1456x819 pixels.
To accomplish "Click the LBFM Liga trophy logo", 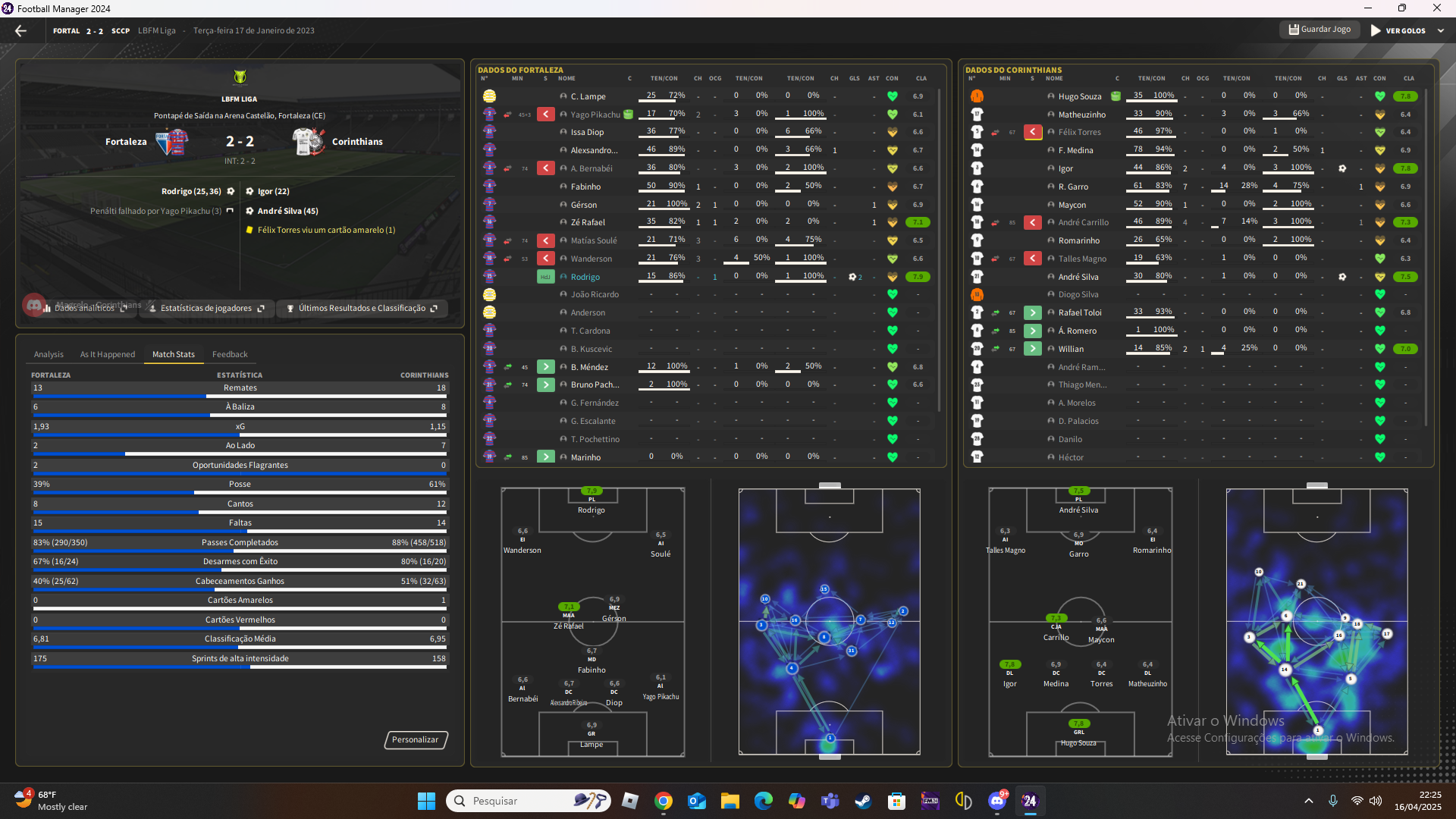I will 240,77.
